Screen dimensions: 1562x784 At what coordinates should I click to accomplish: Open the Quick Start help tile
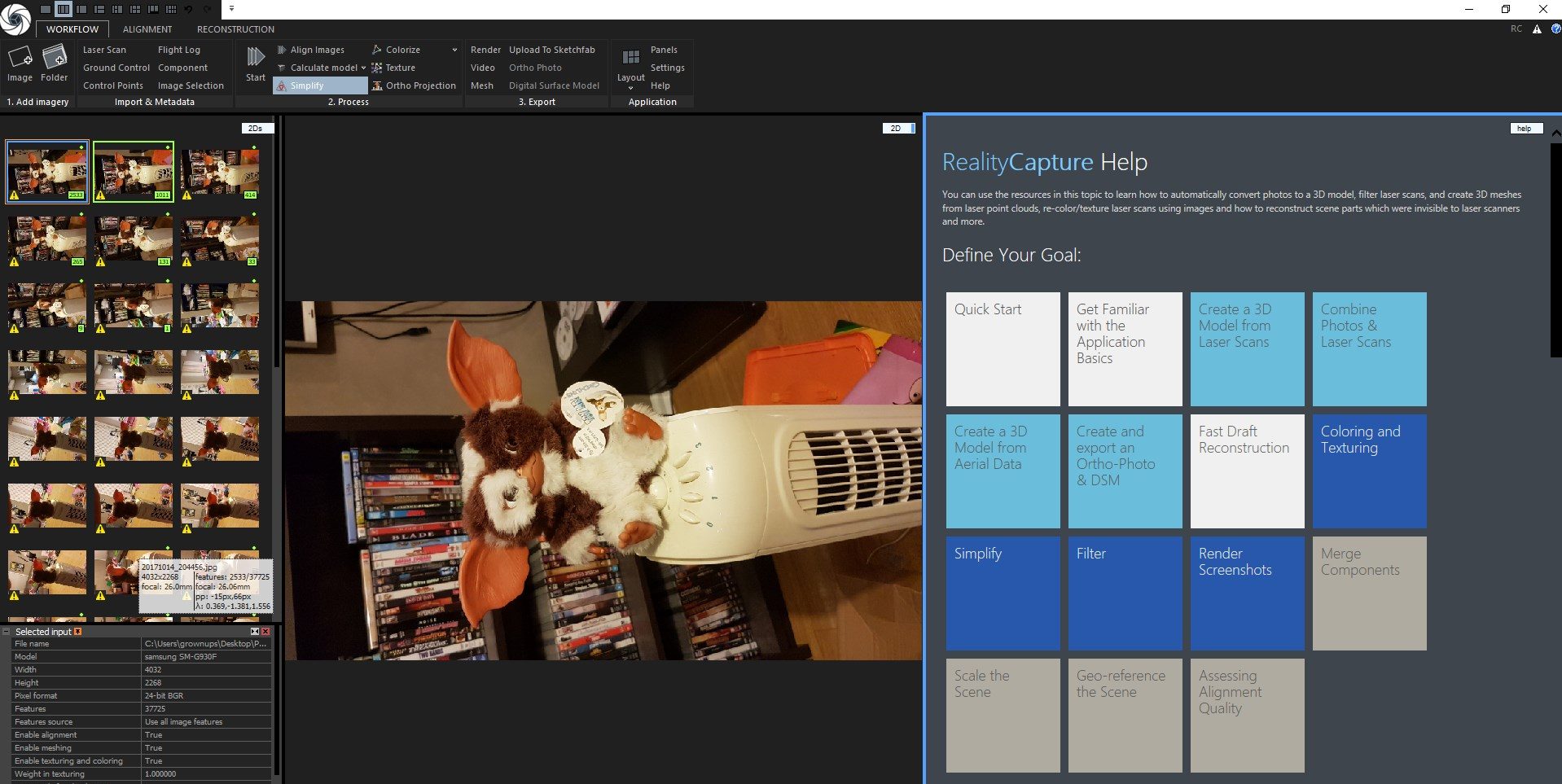click(x=1003, y=349)
